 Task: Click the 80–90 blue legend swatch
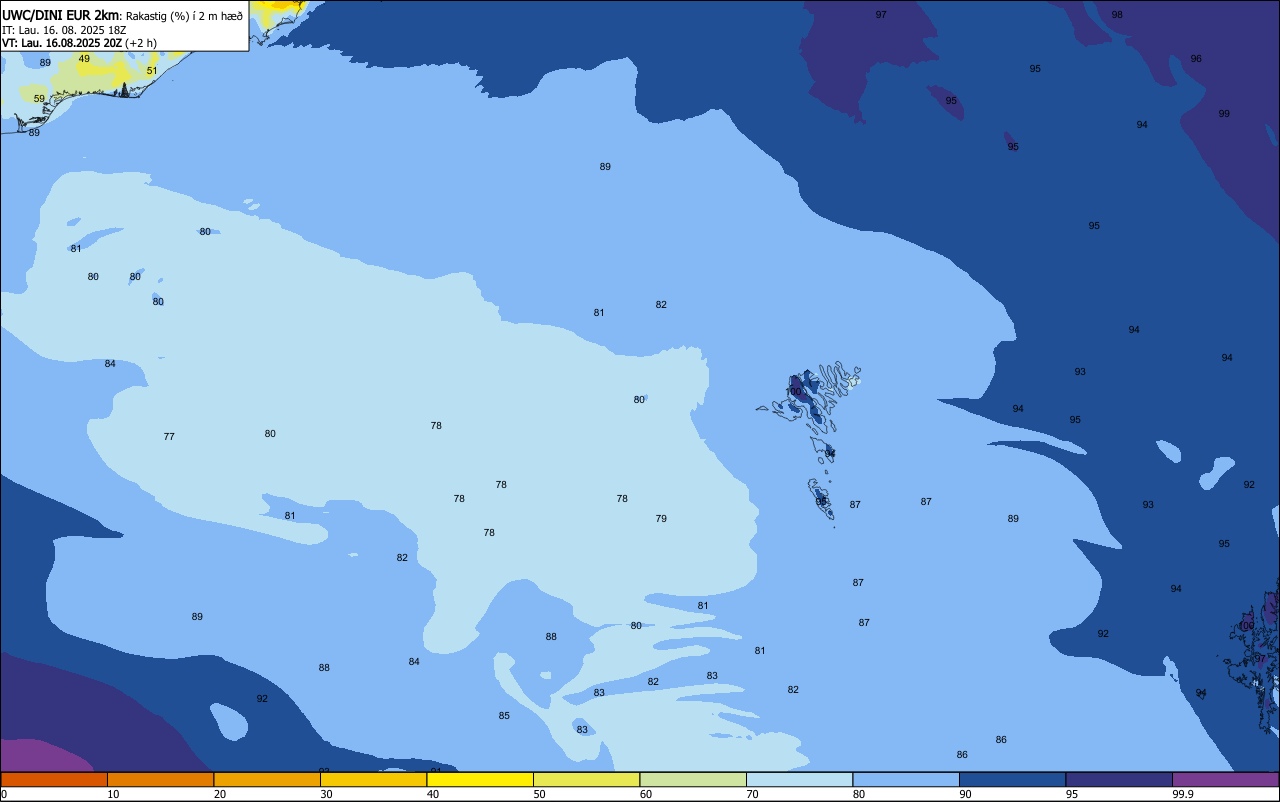point(906,779)
